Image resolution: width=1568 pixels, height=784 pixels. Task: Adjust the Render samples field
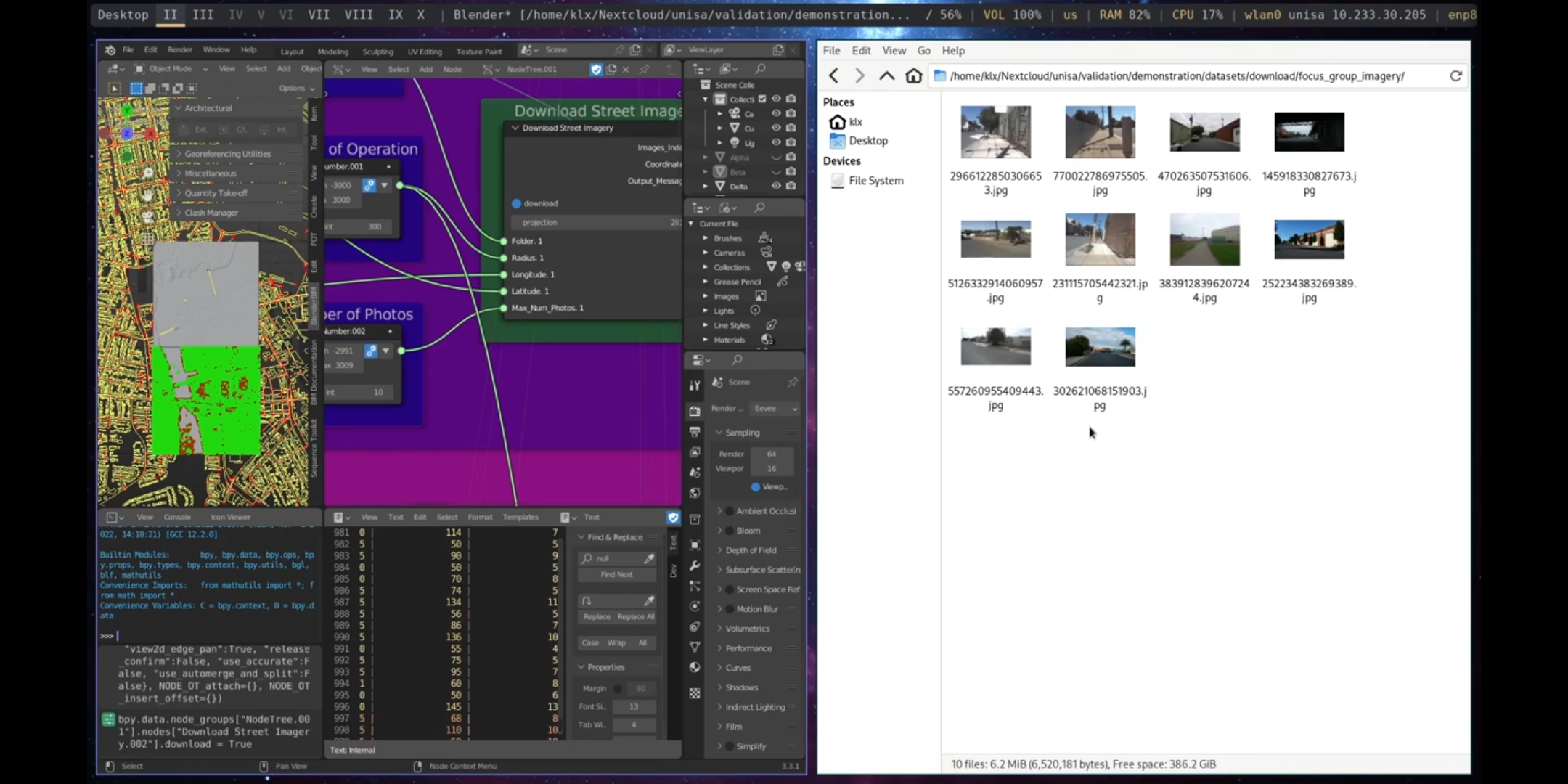pos(771,454)
